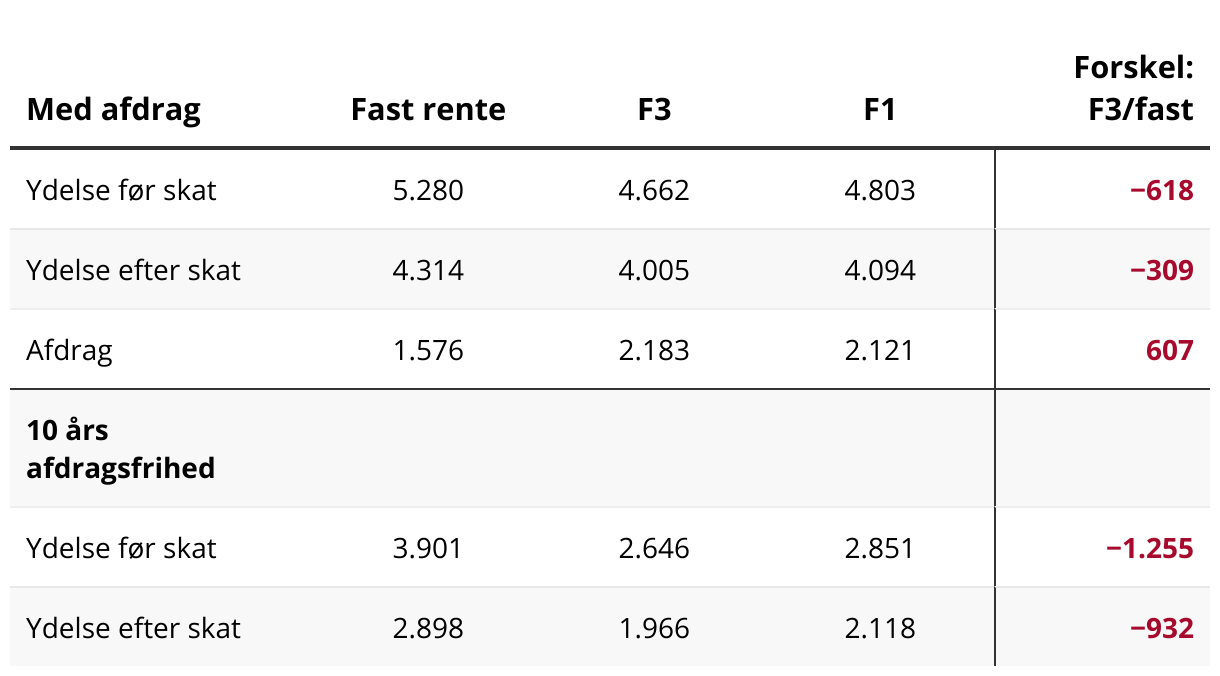
Task: Click the red −1.255 difference value
Action: (1149, 548)
